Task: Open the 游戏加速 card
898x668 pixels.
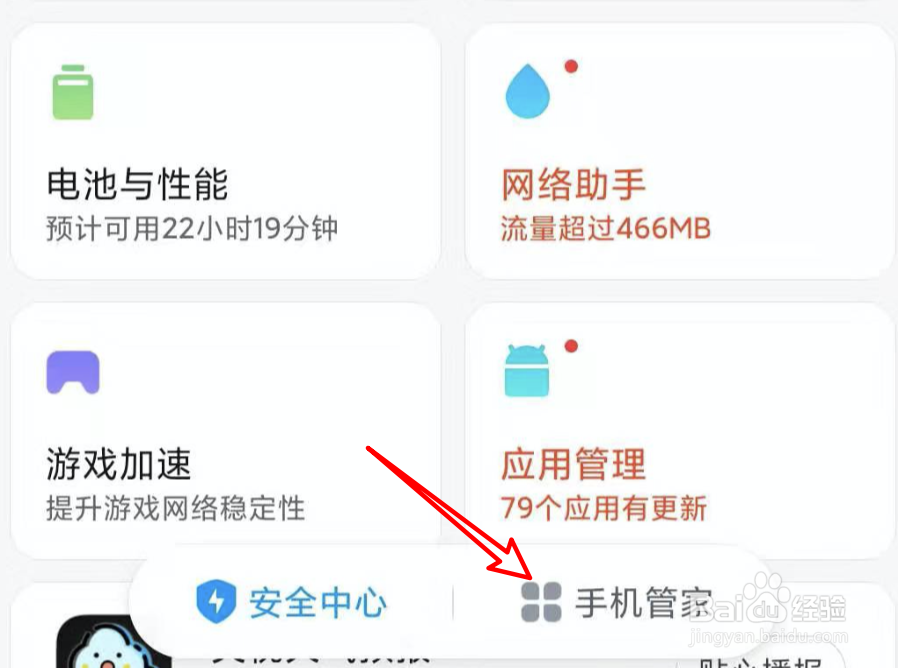Action: (226, 431)
